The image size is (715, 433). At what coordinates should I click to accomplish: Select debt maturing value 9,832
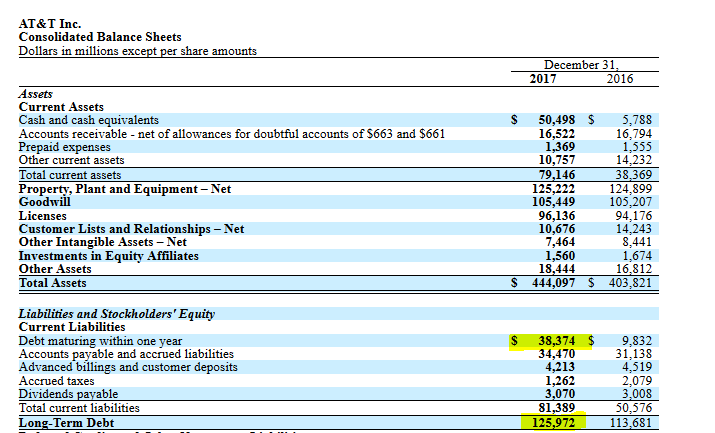[637, 341]
